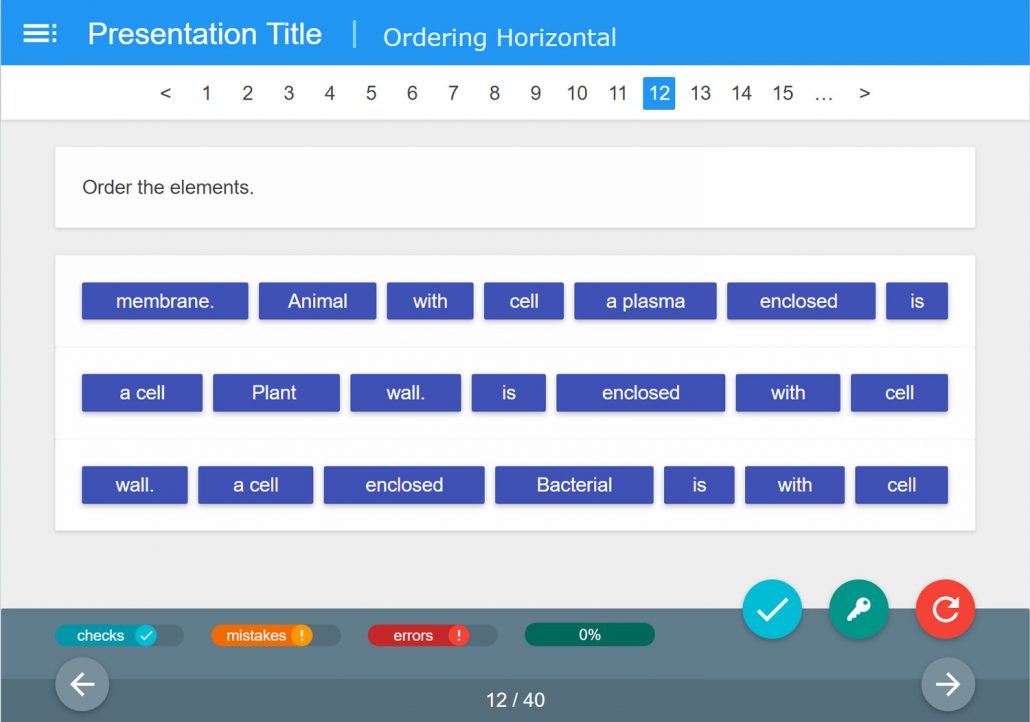Viewport: 1030px width, 722px height.
Task: Click the 'a plasma' tile
Action: pos(644,301)
